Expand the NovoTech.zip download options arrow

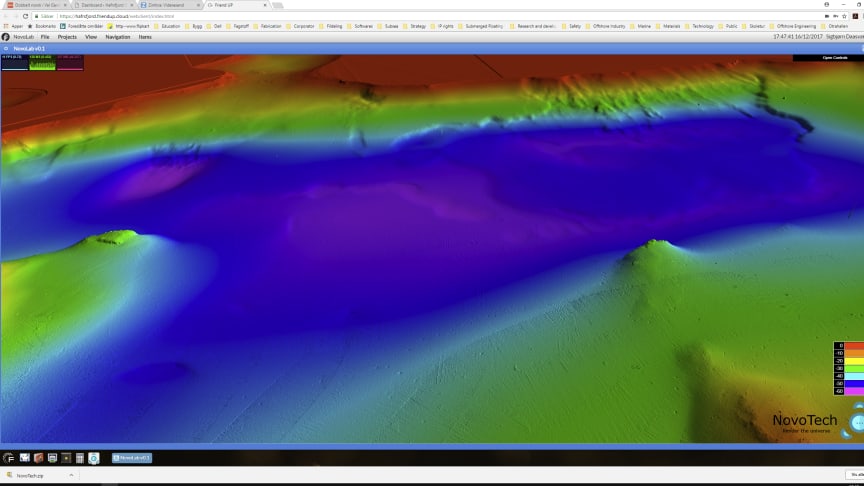click(x=71, y=475)
